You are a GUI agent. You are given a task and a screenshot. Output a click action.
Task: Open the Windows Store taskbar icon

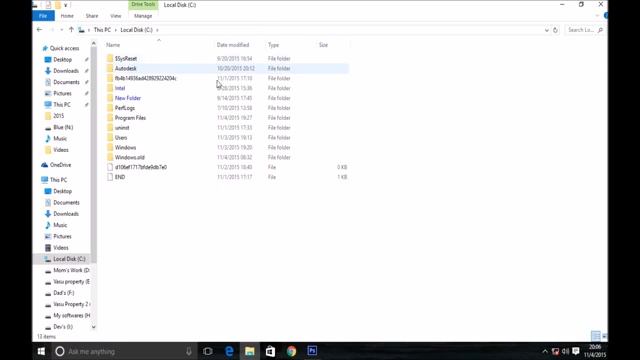click(270, 351)
